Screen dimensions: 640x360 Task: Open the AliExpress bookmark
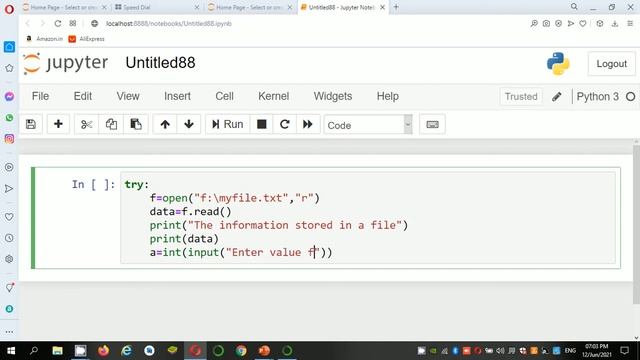(87, 39)
